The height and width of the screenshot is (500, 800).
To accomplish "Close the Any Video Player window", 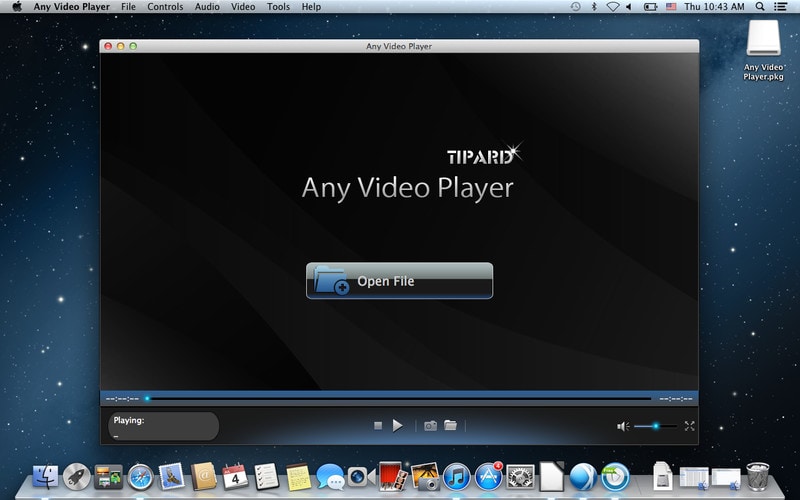I will [x=108, y=46].
